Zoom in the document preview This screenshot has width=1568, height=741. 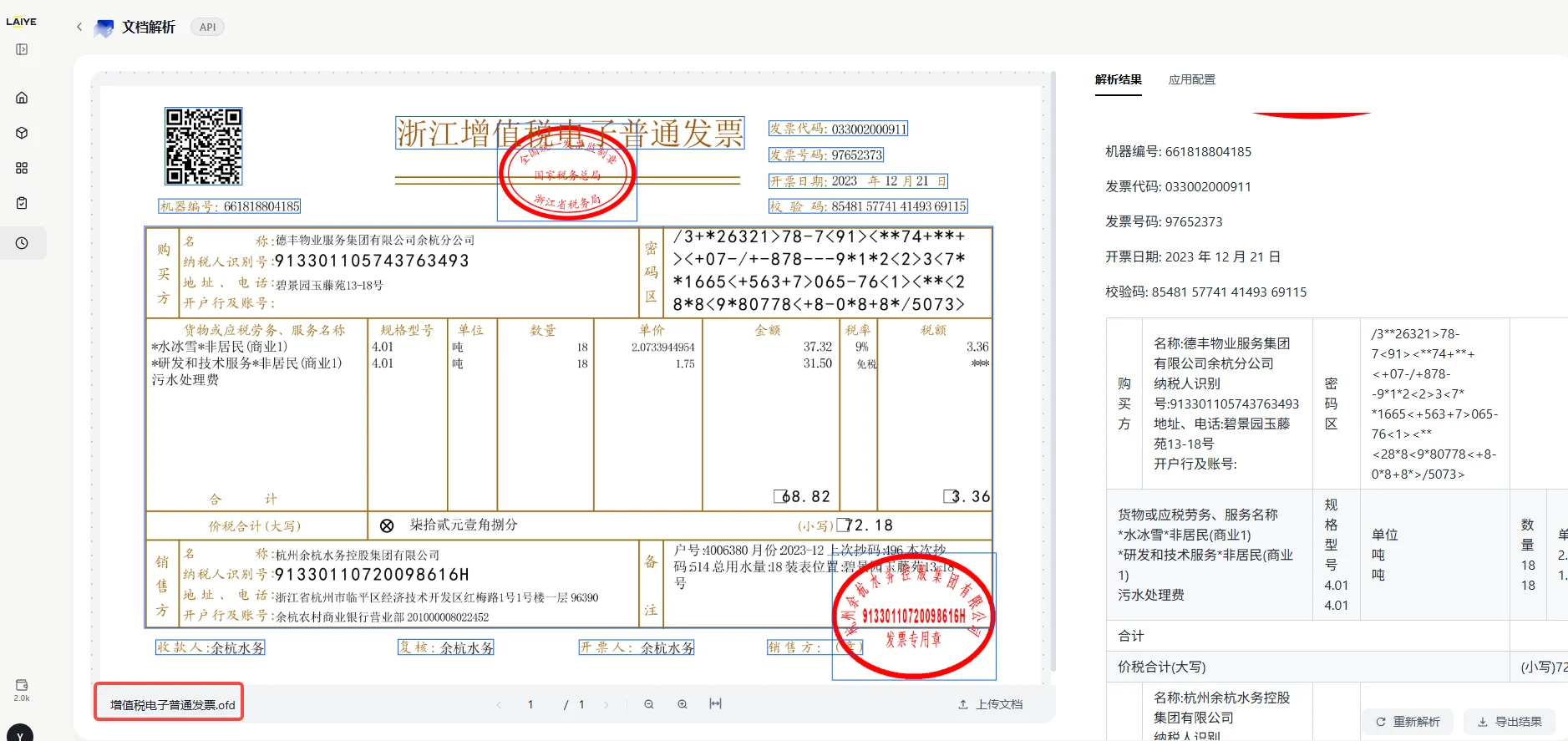(x=683, y=704)
